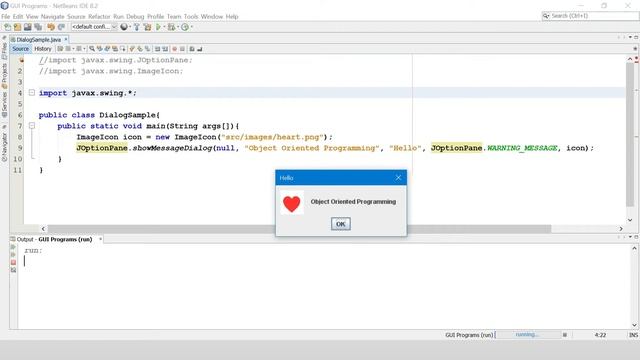Click the editor vertical scrollbar
The image size is (640, 360).
(630, 136)
